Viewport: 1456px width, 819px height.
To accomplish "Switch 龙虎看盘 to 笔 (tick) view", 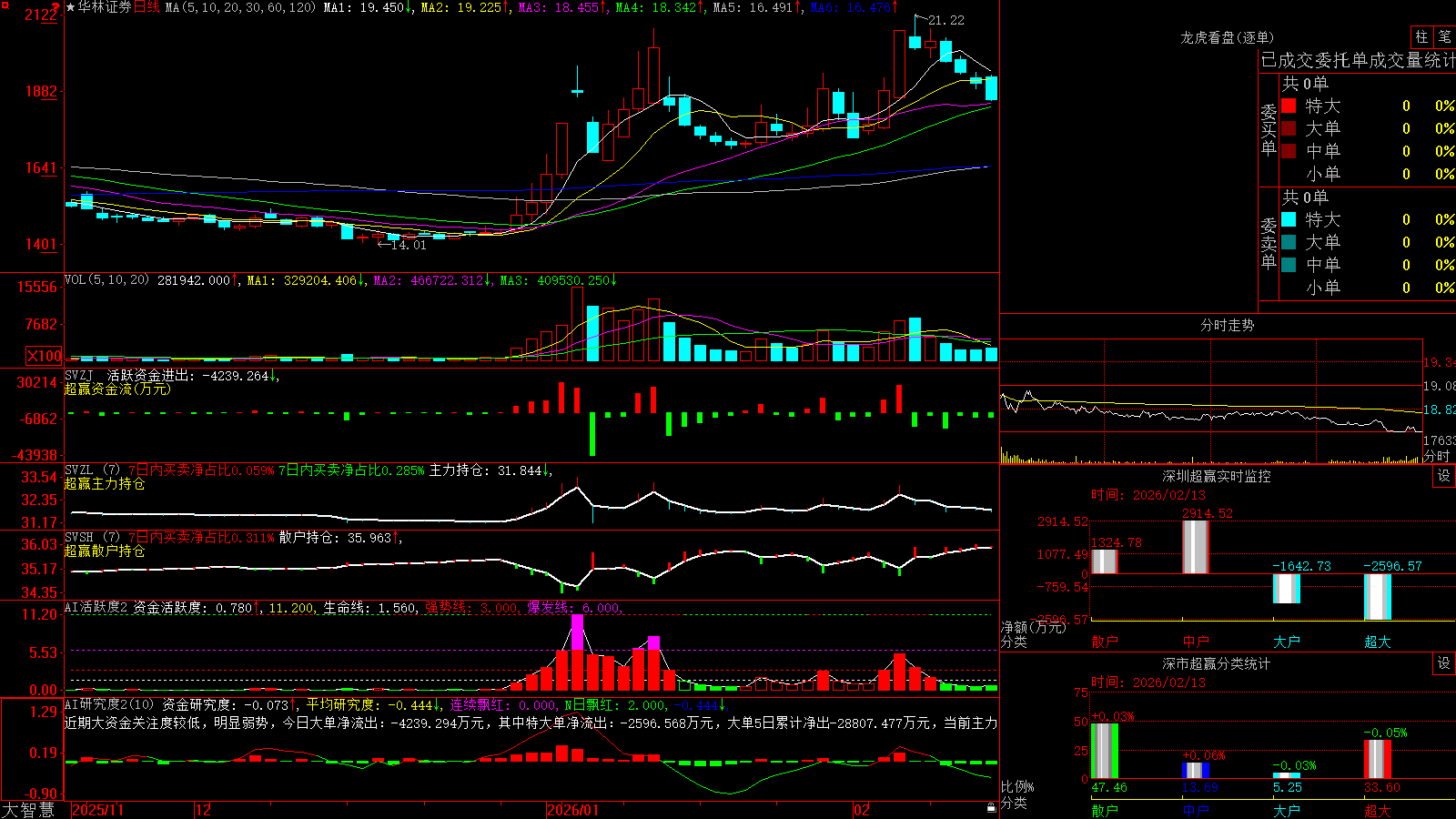I will pos(1445,36).
